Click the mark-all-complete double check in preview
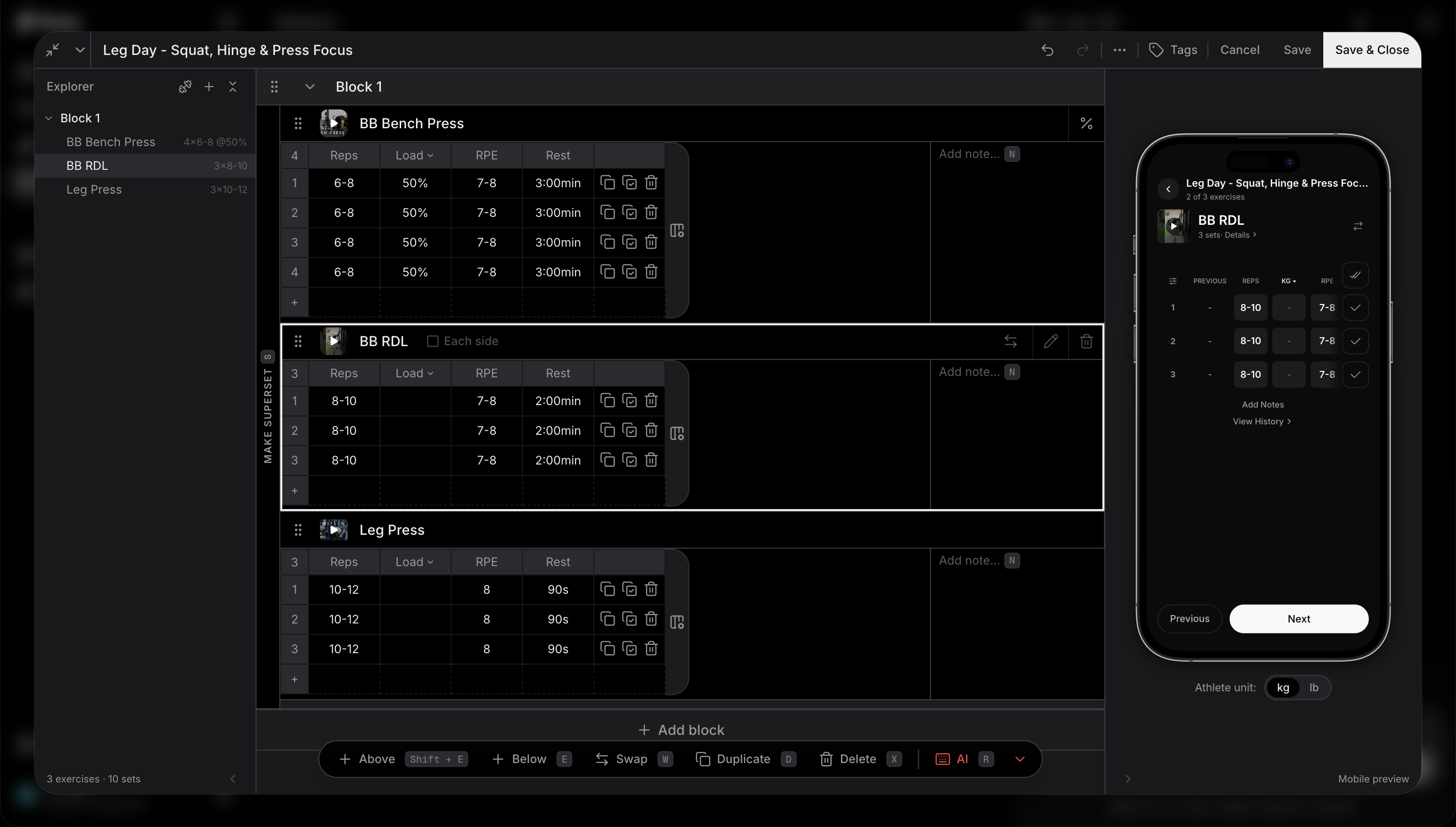This screenshot has width=1456, height=827. [1355, 275]
